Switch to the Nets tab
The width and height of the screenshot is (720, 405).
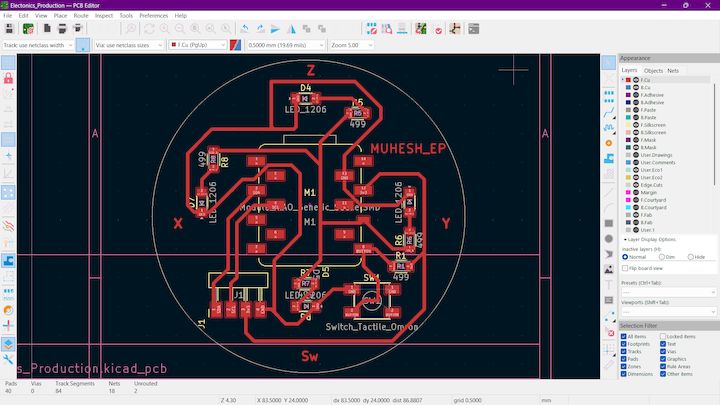[673, 71]
